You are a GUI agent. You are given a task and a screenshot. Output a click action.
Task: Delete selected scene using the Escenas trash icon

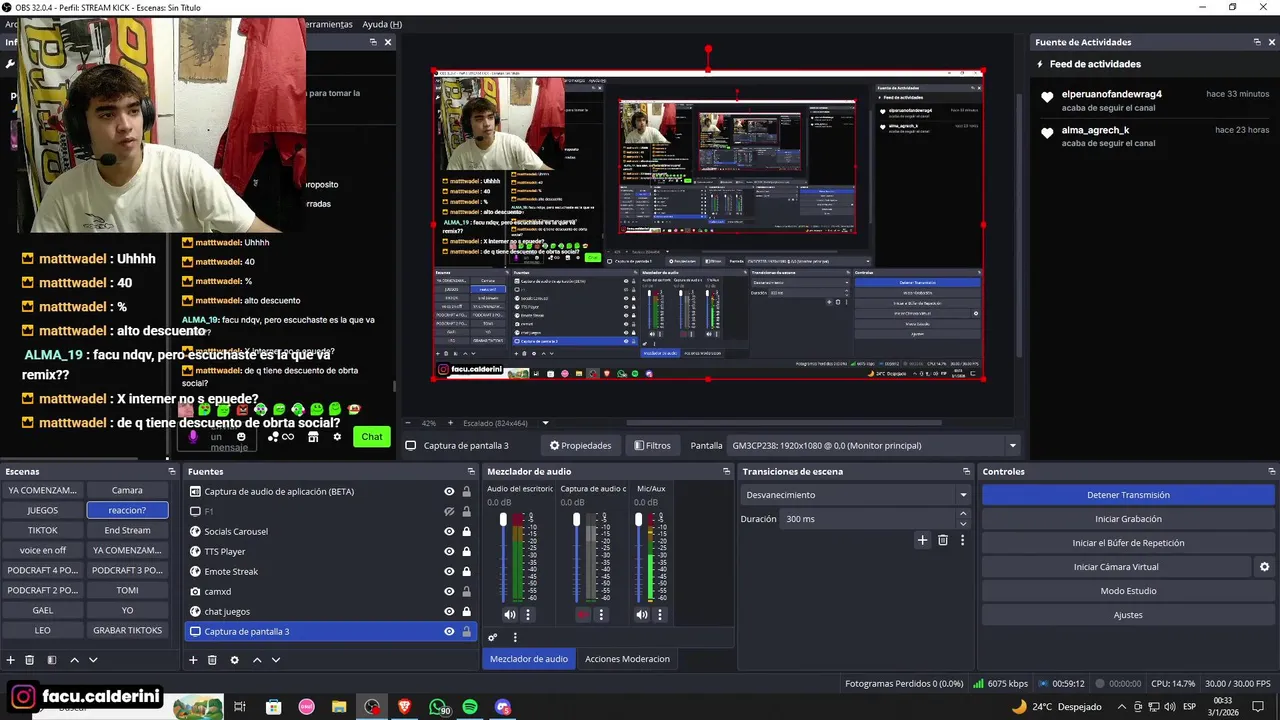tap(30, 660)
